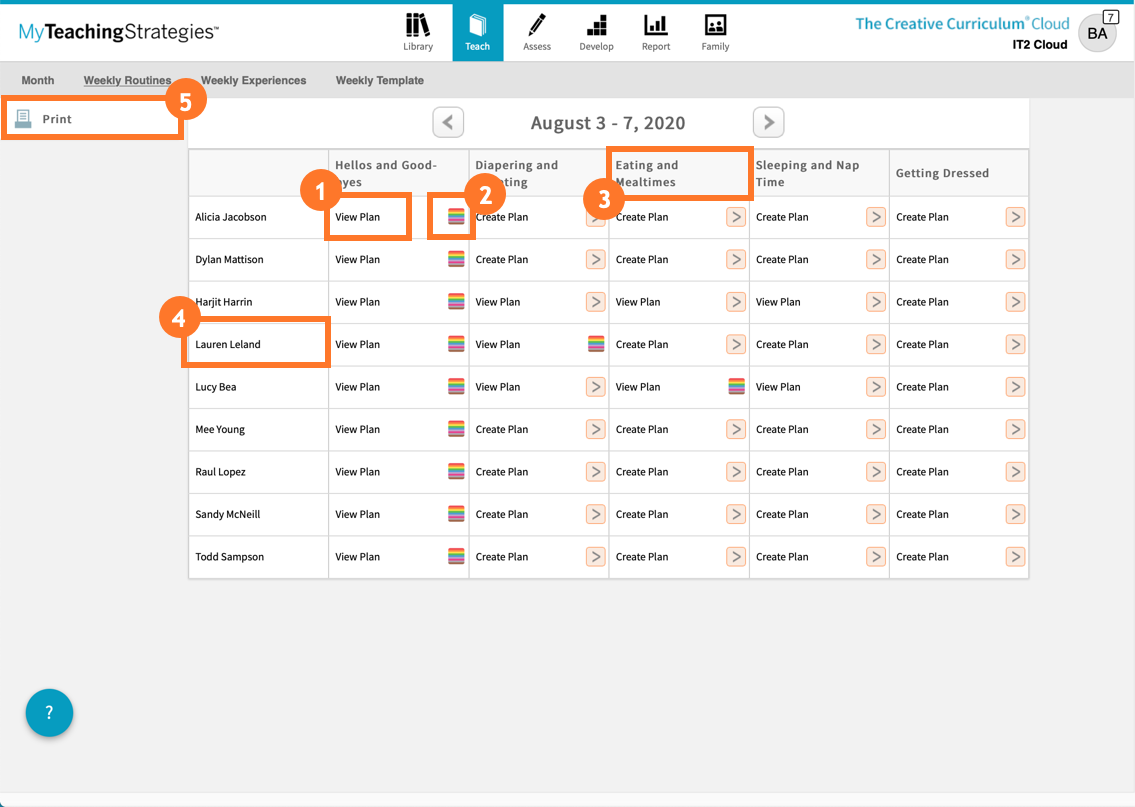Screen dimensions: 1135x807
Task: Switch to the Month tab
Action: click(x=37, y=80)
